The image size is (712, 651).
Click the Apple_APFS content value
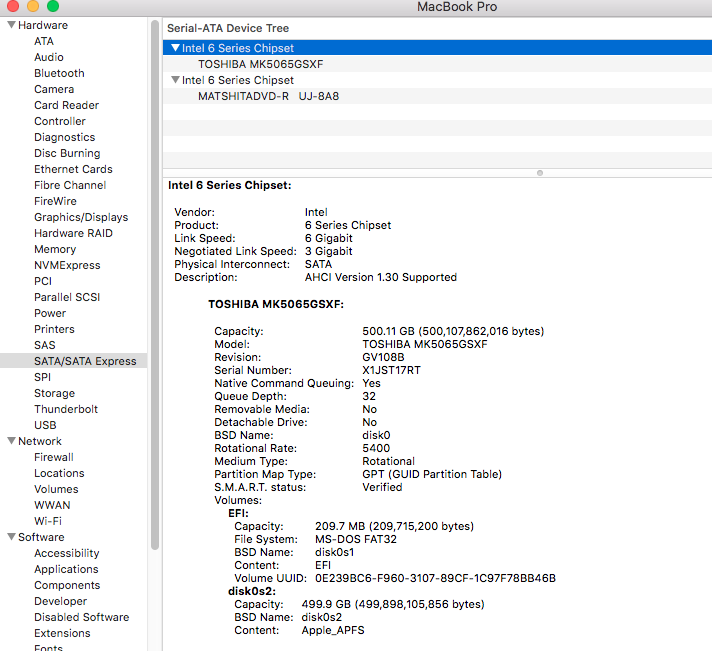click(x=333, y=630)
